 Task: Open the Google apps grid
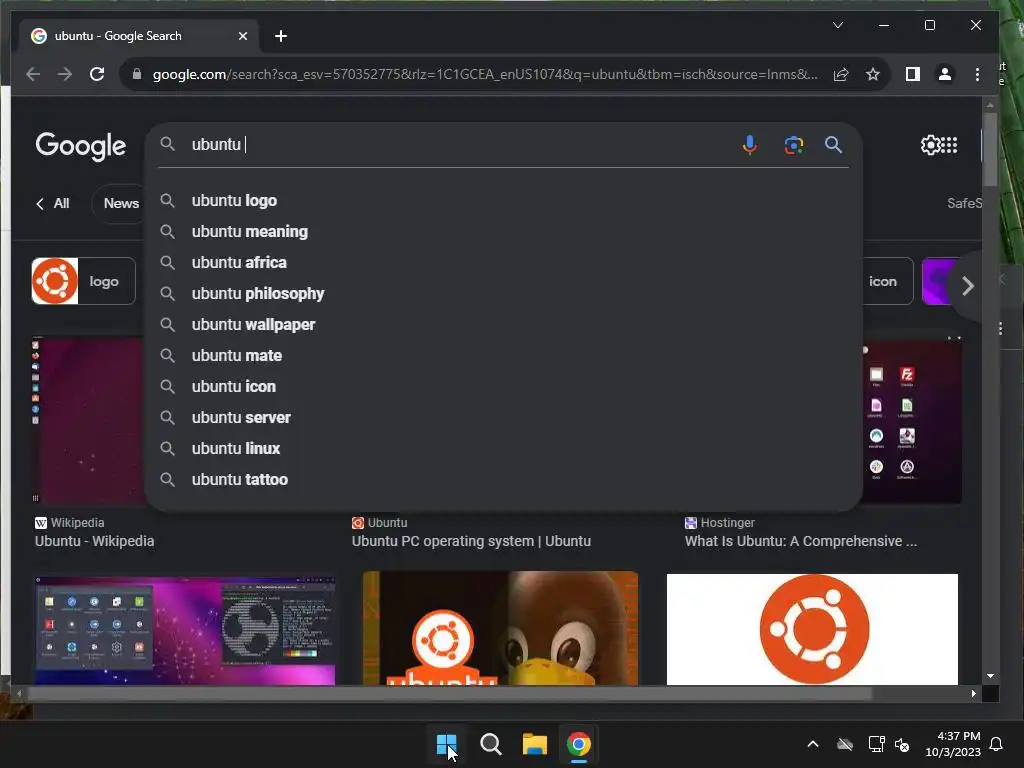(950, 145)
